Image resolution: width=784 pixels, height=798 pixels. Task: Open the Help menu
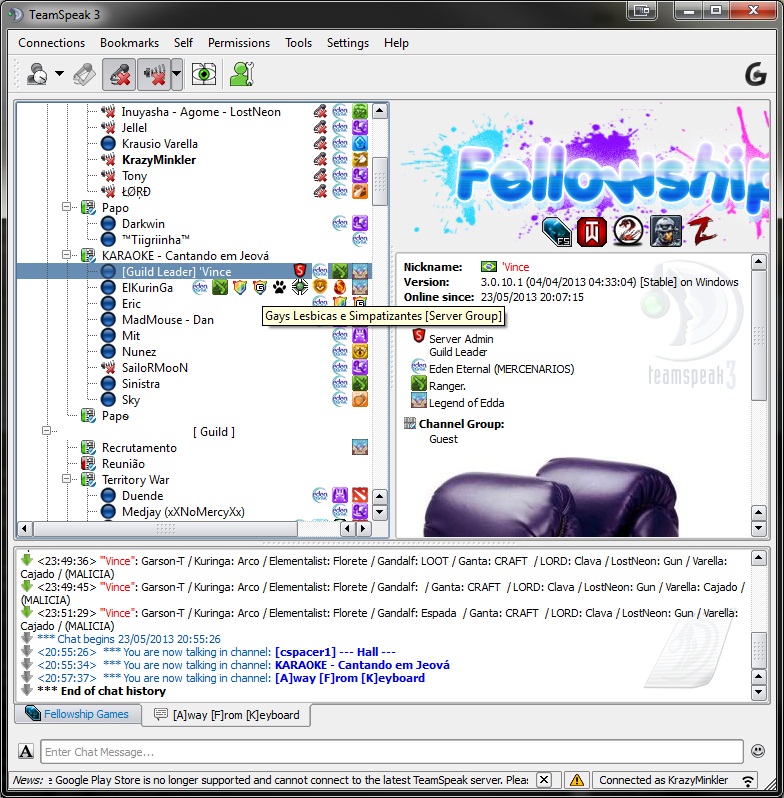coord(396,43)
